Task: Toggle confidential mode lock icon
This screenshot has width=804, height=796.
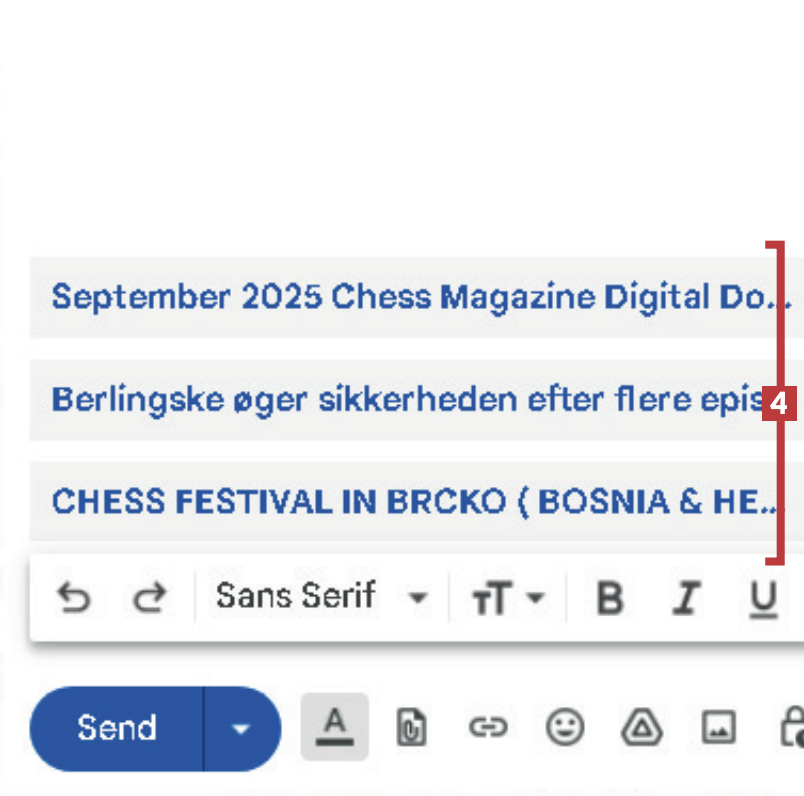Action: click(x=793, y=728)
